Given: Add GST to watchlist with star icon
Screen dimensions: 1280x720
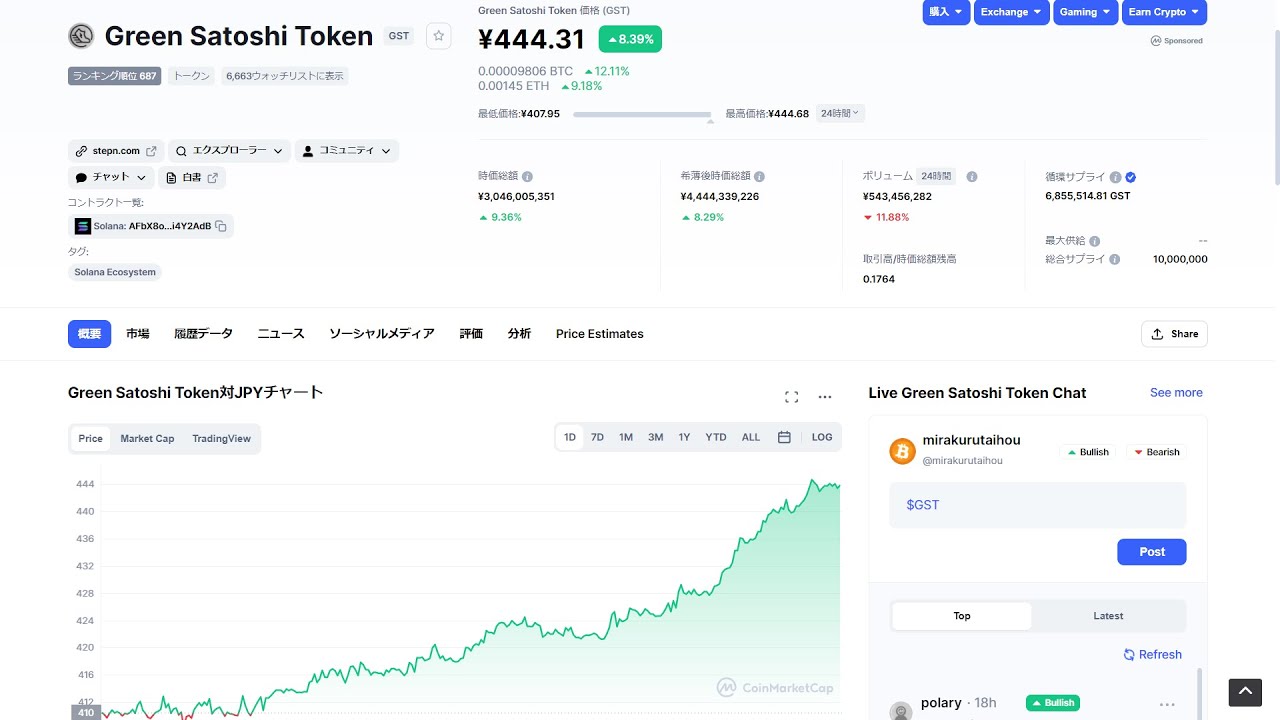Looking at the screenshot, I should click(x=438, y=36).
